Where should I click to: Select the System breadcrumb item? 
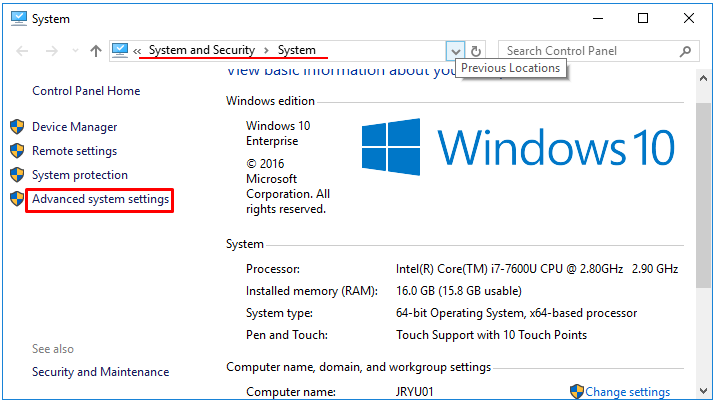pyautogui.click(x=296, y=50)
